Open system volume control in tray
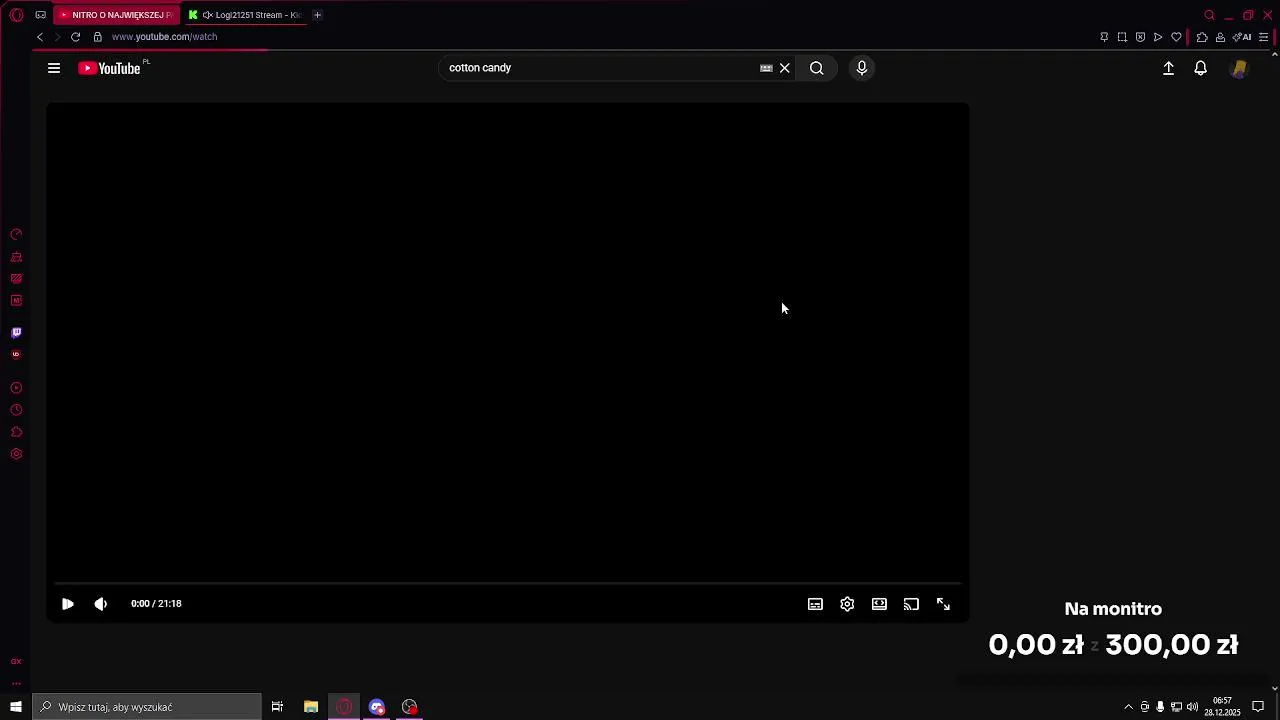 click(x=1192, y=707)
